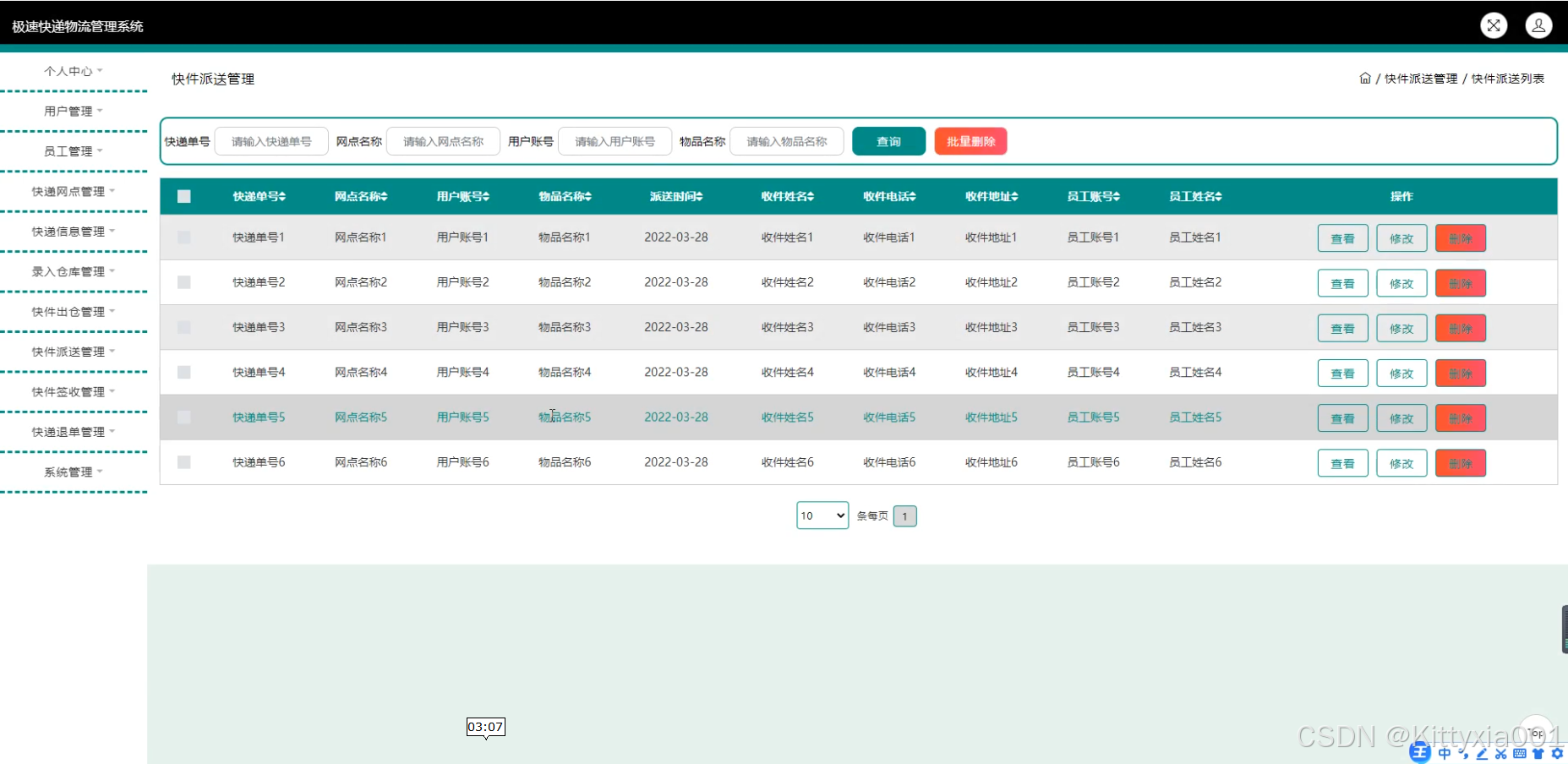Click the scissors icon in IME toolbar

click(1500, 753)
